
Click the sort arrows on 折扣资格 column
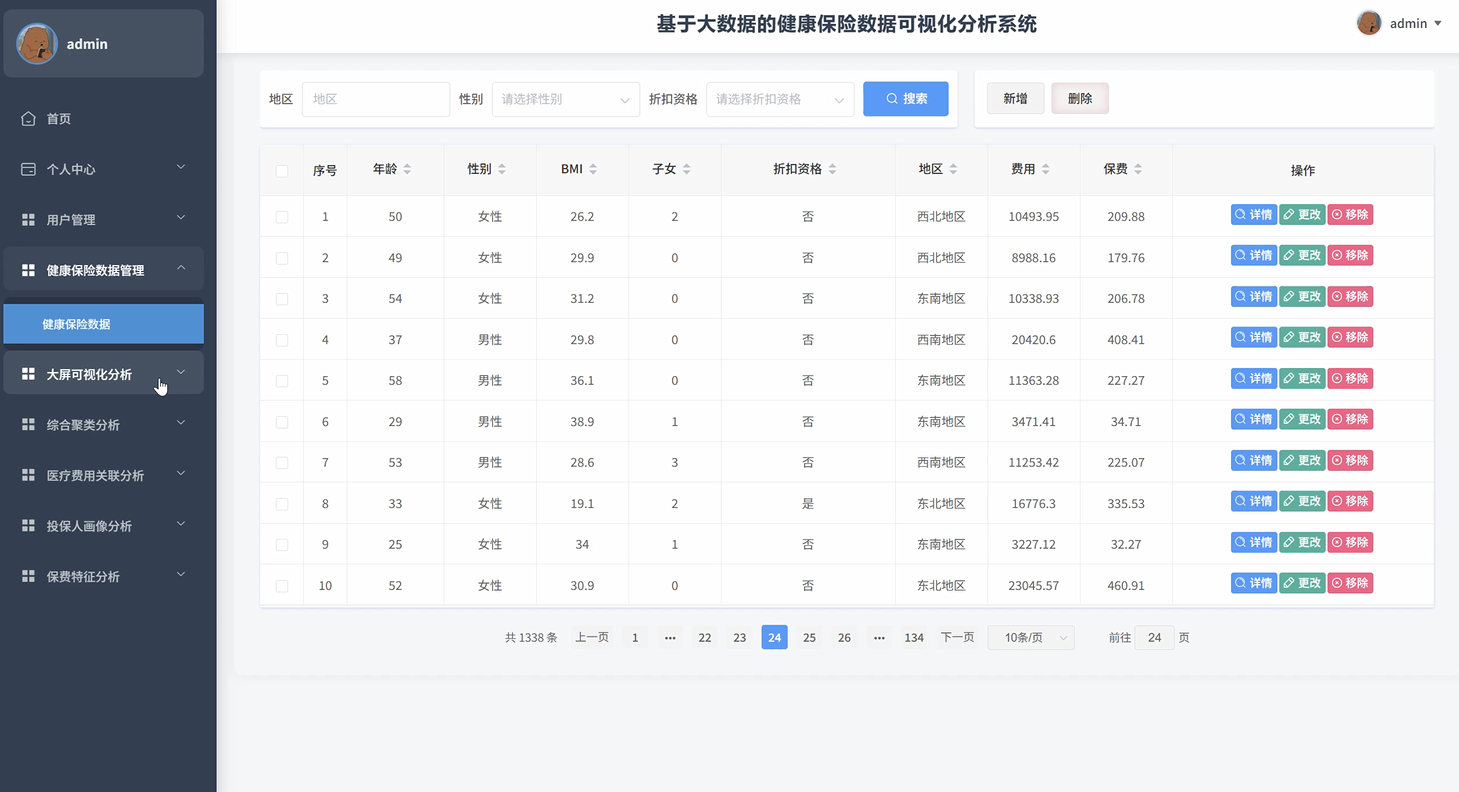[x=832, y=170]
